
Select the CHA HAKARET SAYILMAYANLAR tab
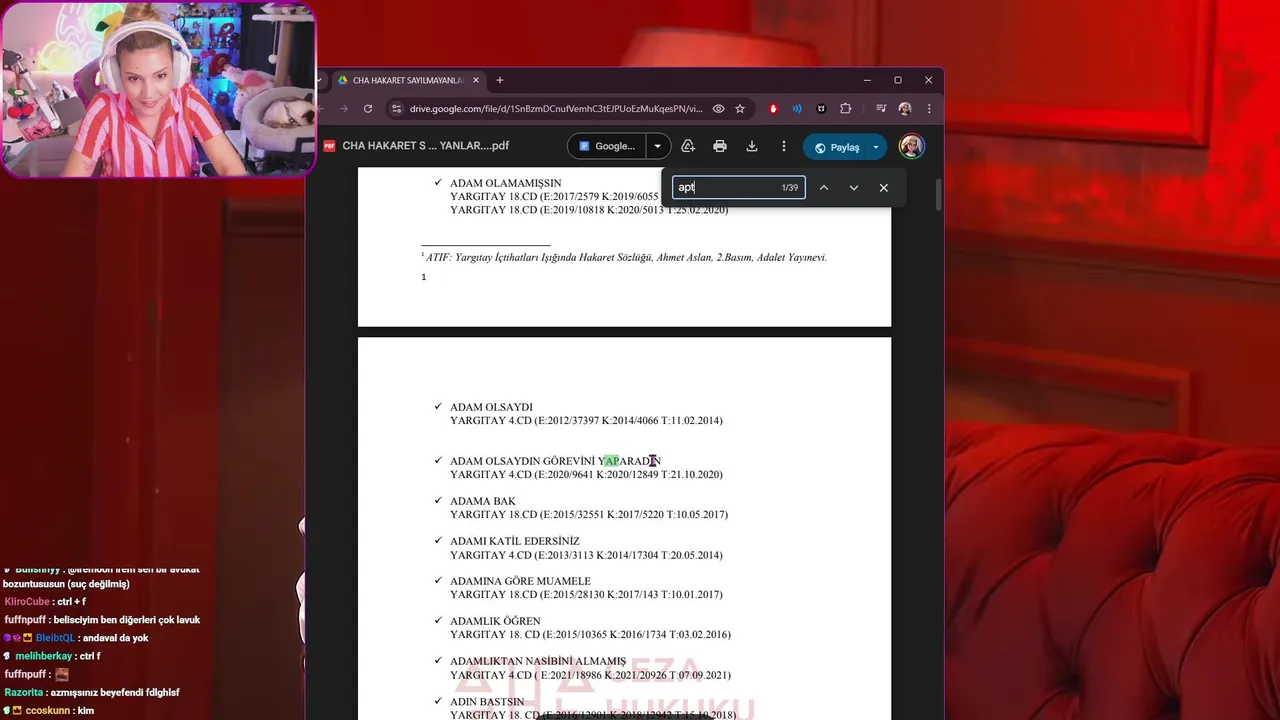408,80
